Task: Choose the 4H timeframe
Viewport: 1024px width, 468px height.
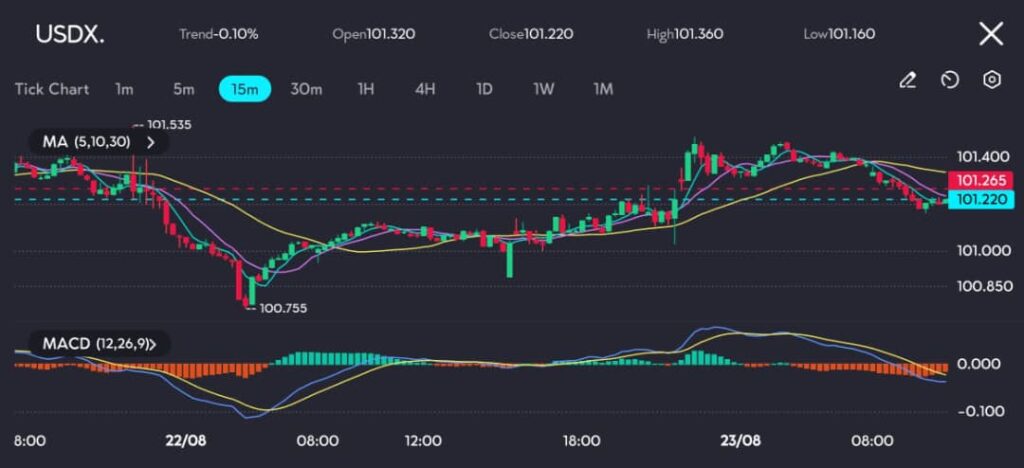Action: click(x=425, y=89)
